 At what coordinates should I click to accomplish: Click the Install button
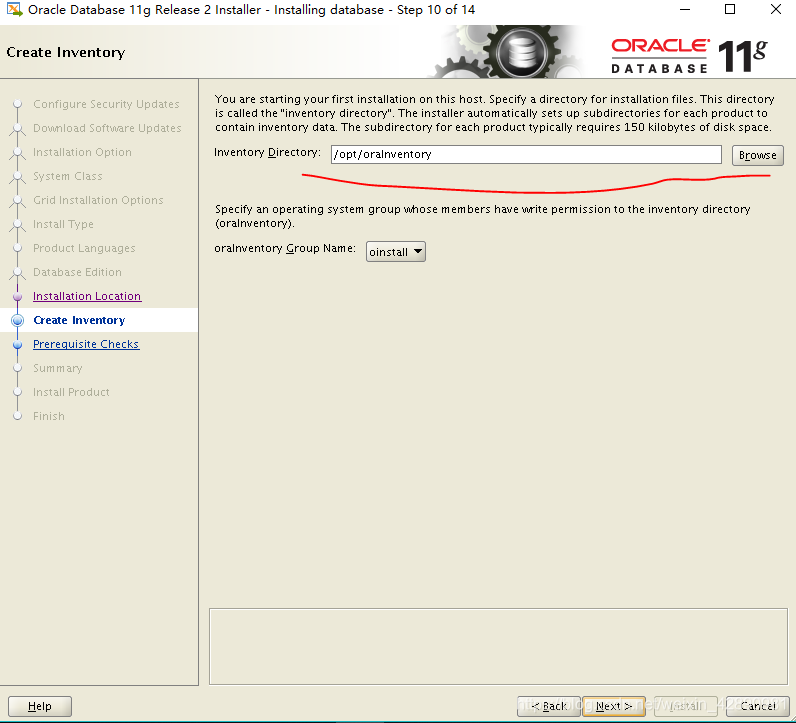coord(686,706)
